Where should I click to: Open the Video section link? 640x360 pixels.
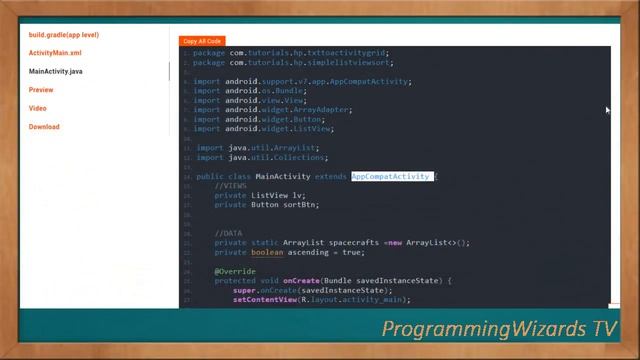coord(38,108)
